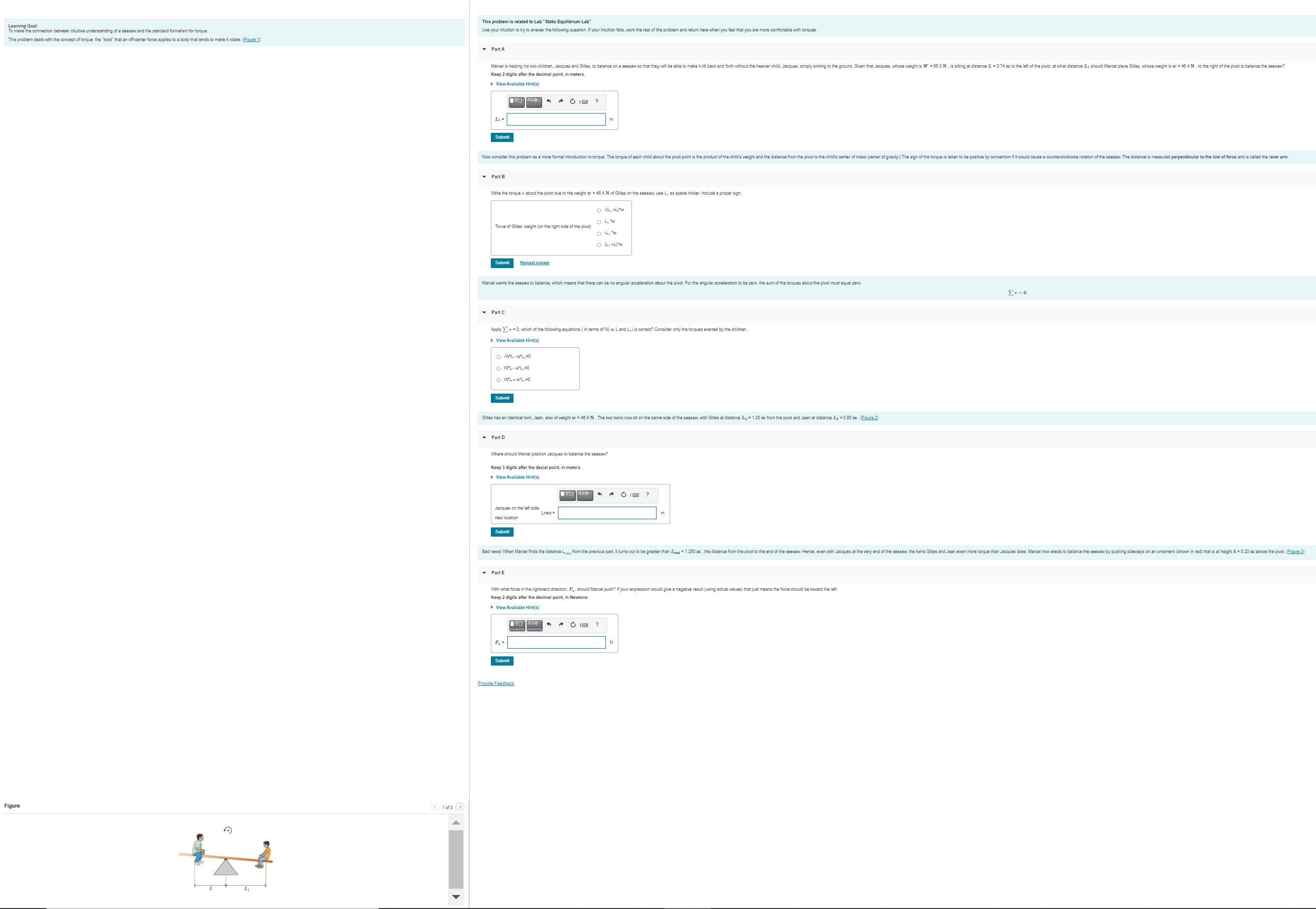1316x909 pixels.
Task: Choose W*L - w*L1=0 in Part C
Action: 499,369
